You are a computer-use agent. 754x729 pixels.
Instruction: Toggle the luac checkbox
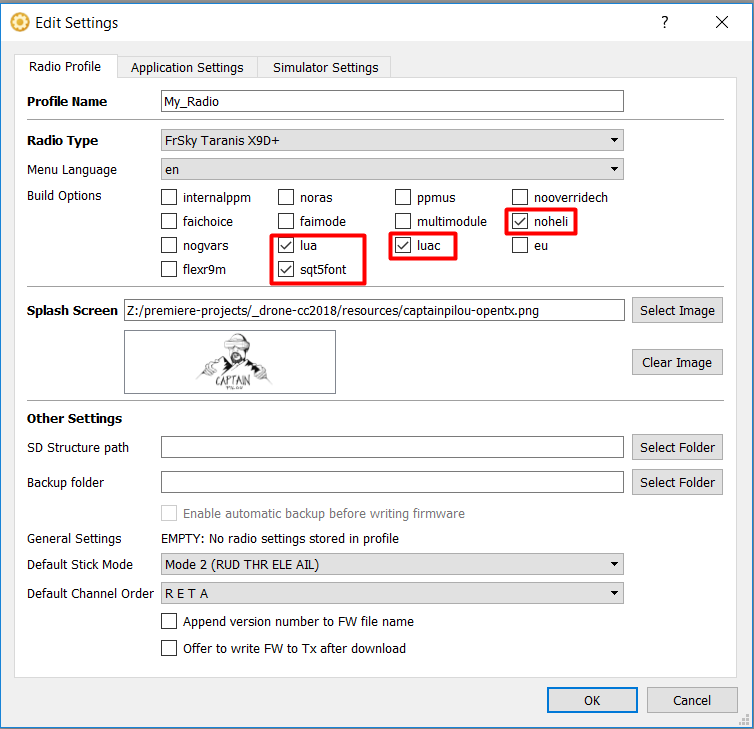pos(403,245)
